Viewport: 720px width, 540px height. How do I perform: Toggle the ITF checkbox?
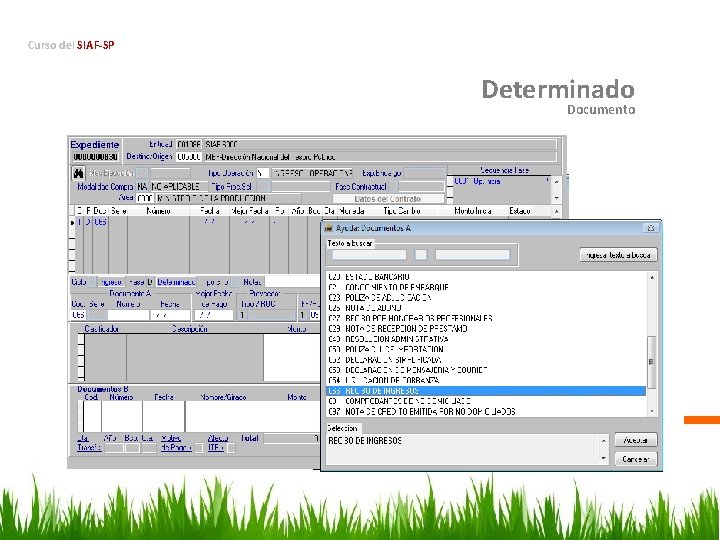coord(231,448)
